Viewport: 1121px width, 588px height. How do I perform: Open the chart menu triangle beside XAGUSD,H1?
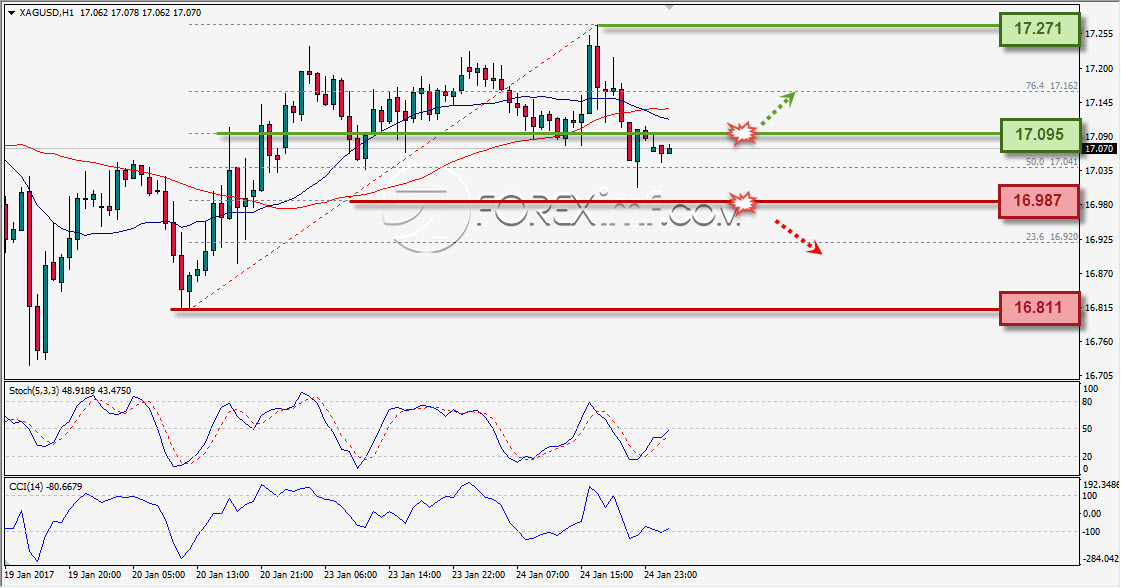pyautogui.click(x=11, y=13)
